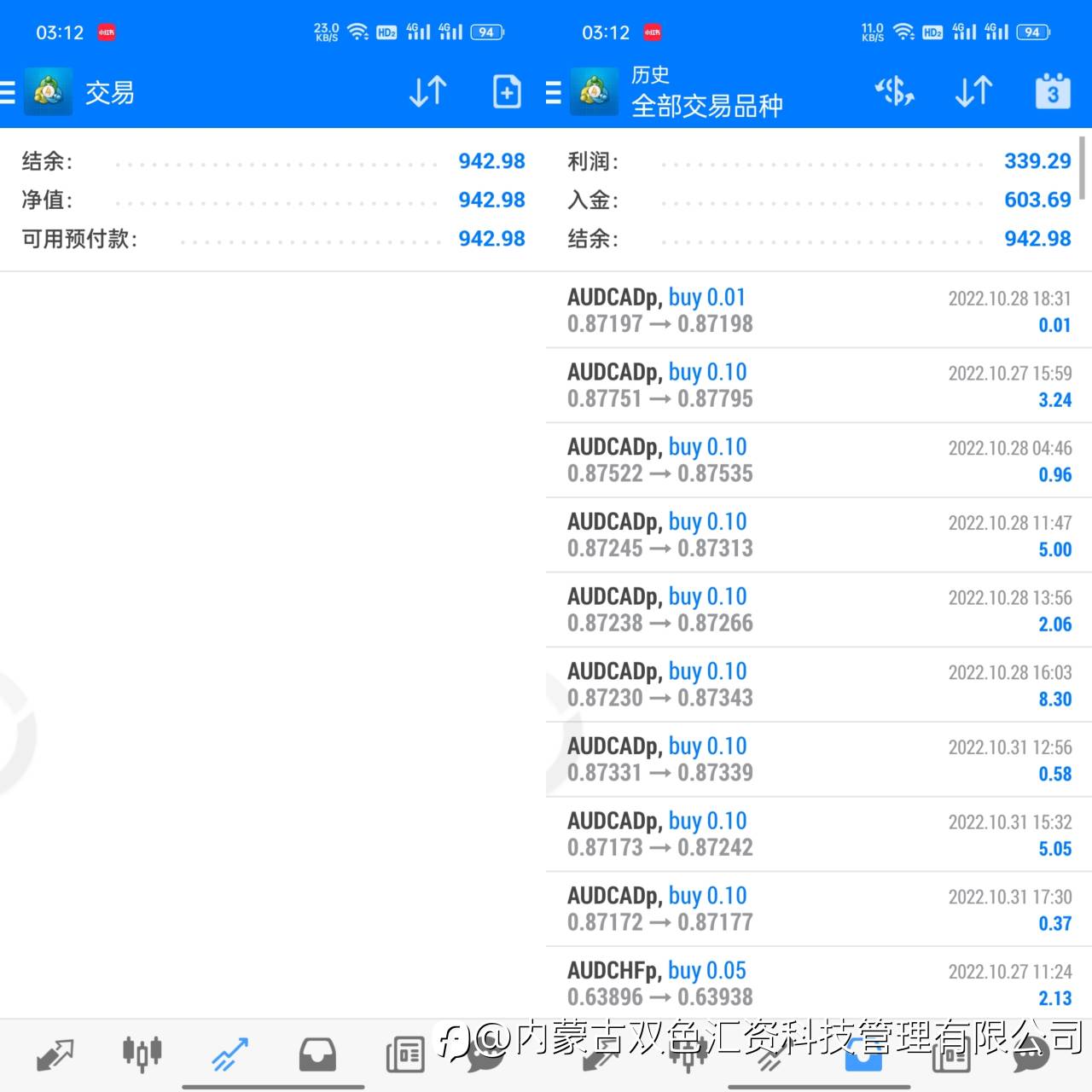Image resolution: width=1092 pixels, height=1092 pixels.
Task: Open the candlestick Chart tab in Trade screen
Action: [142, 1054]
